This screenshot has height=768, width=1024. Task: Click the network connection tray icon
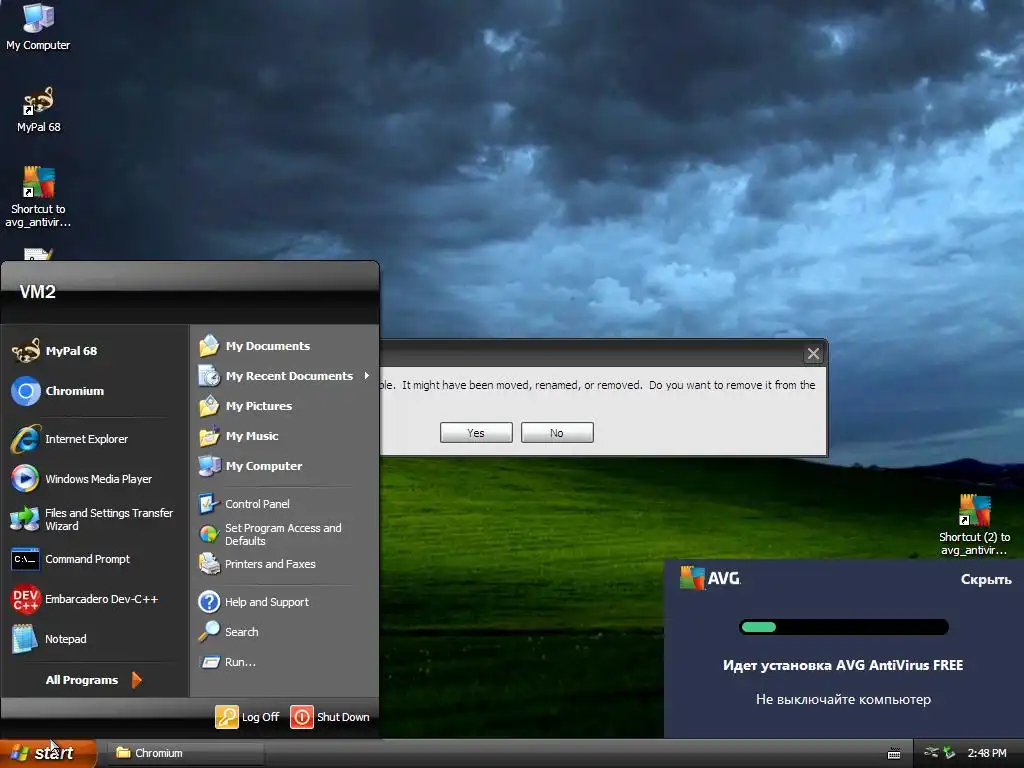click(x=931, y=753)
